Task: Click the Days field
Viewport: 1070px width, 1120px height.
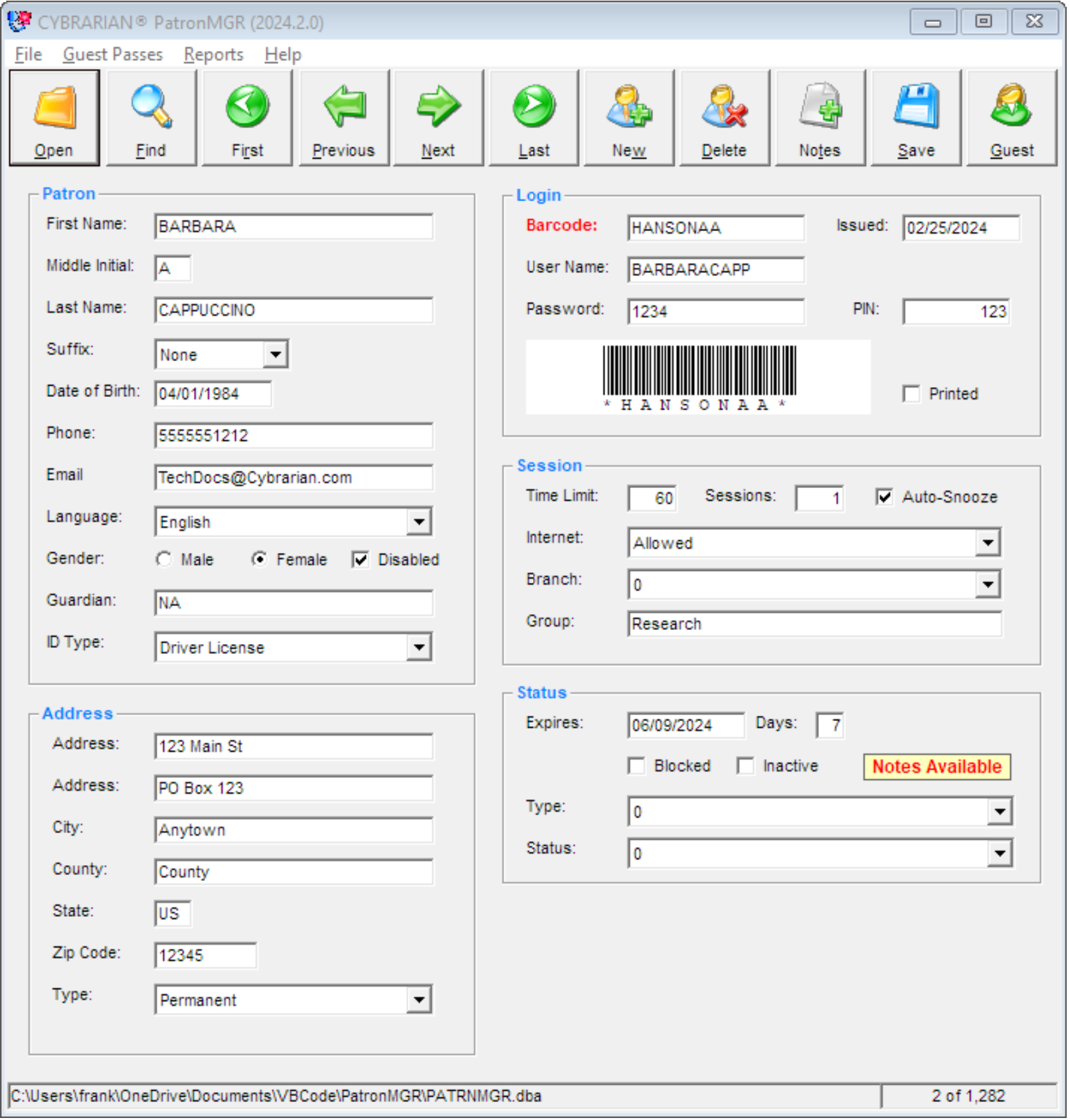Action: pos(831,726)
